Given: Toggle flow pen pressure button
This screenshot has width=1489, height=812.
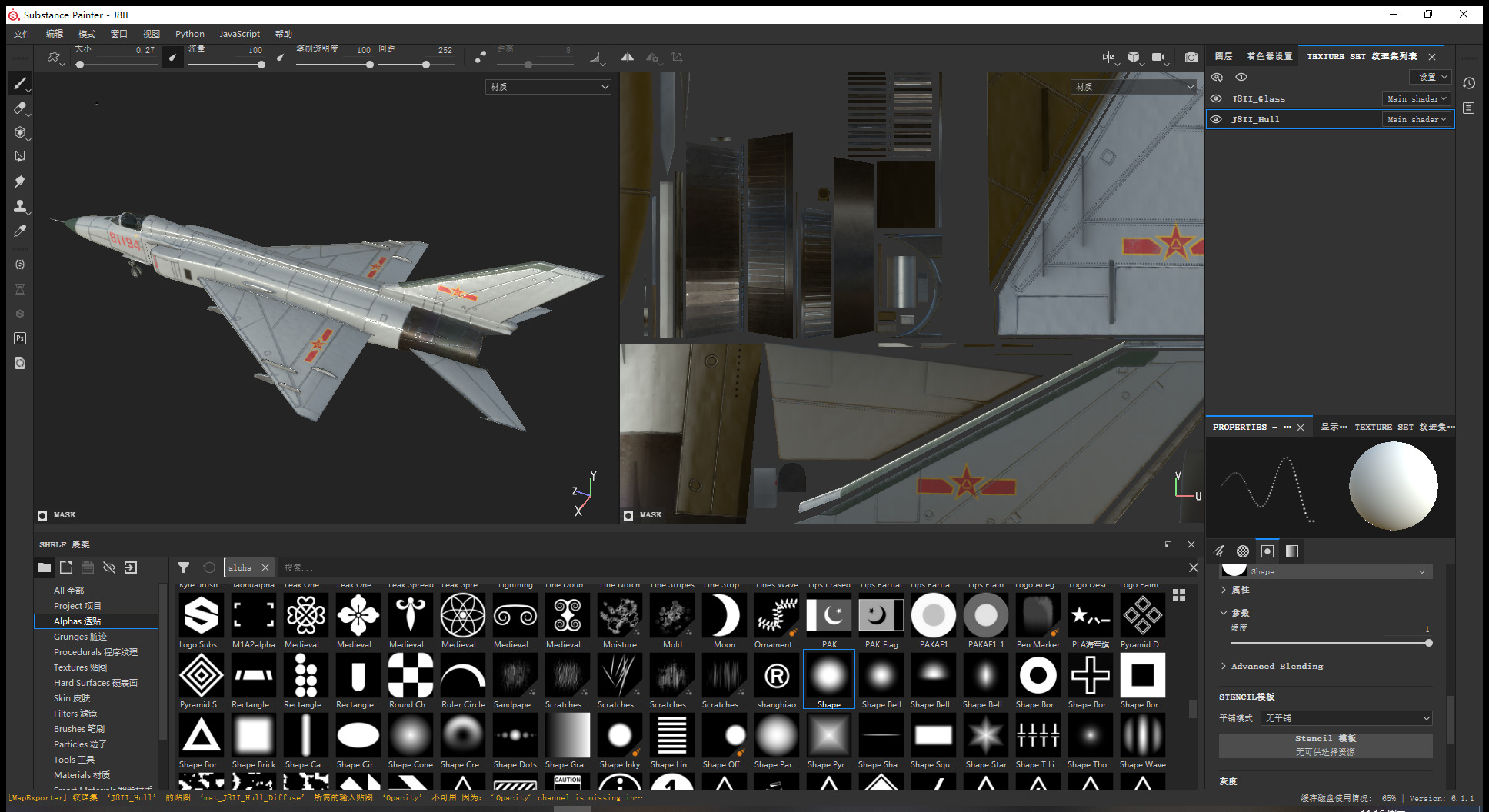Looking at the screenshot, I should pos(280,57).
